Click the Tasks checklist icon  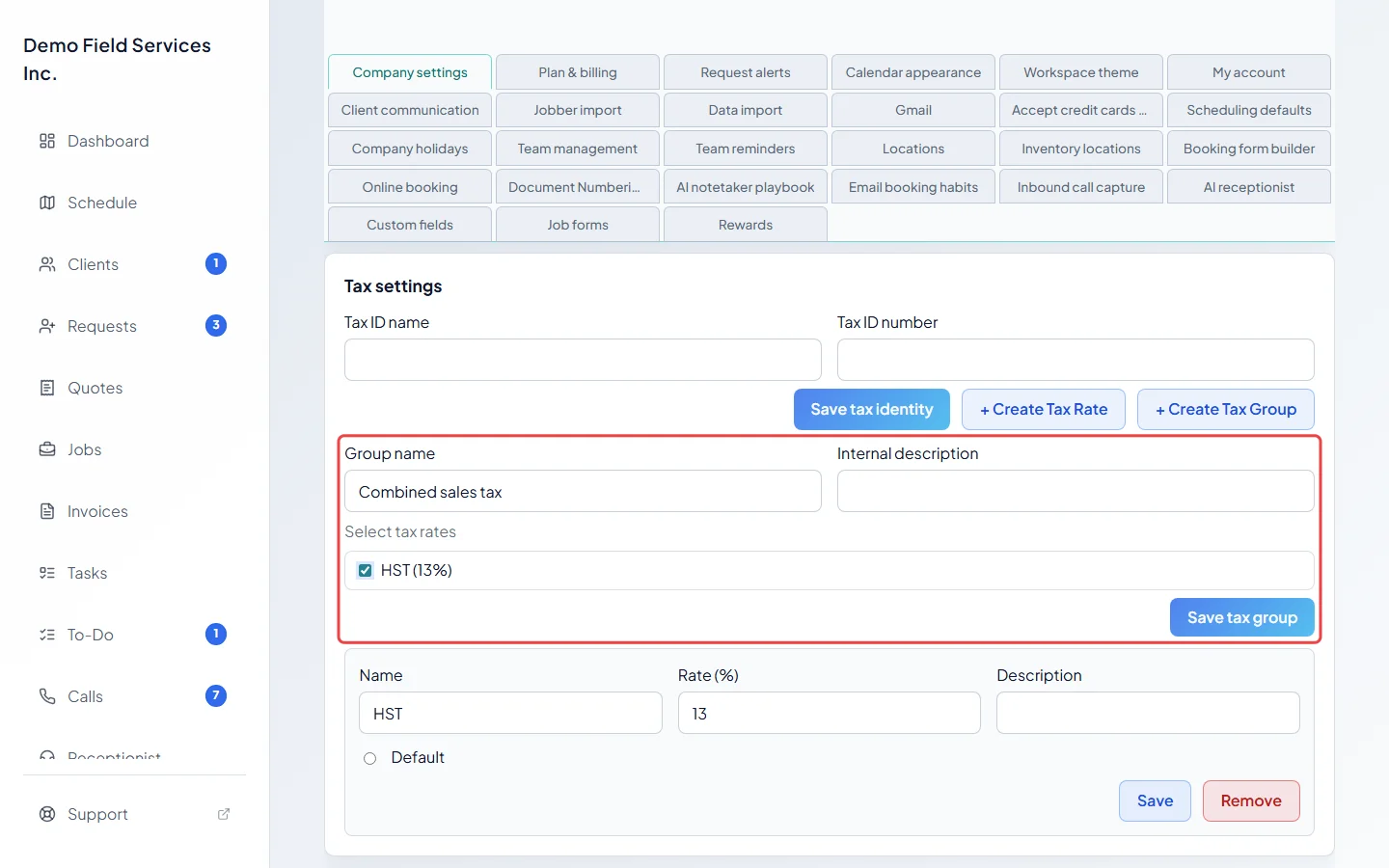pos(47,573)
